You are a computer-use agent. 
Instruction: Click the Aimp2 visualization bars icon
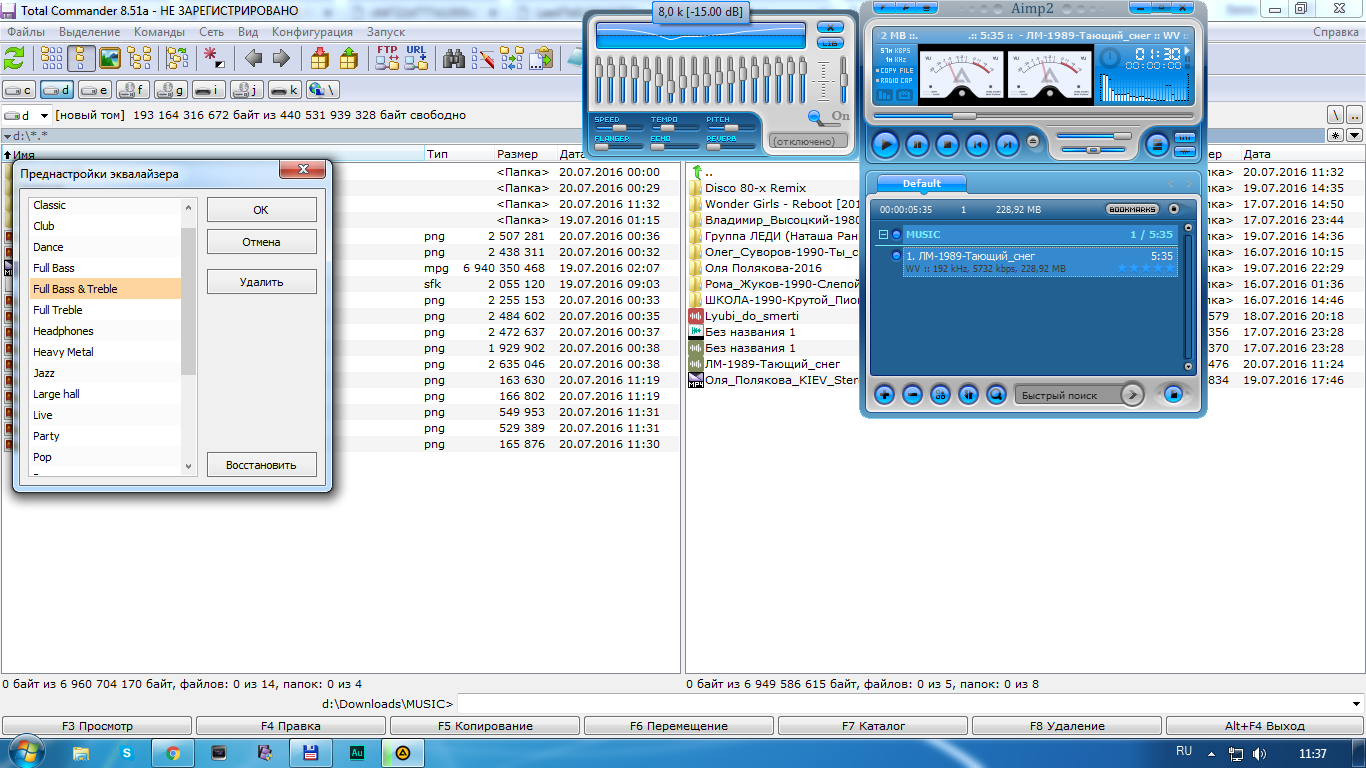tap(885, 96)
